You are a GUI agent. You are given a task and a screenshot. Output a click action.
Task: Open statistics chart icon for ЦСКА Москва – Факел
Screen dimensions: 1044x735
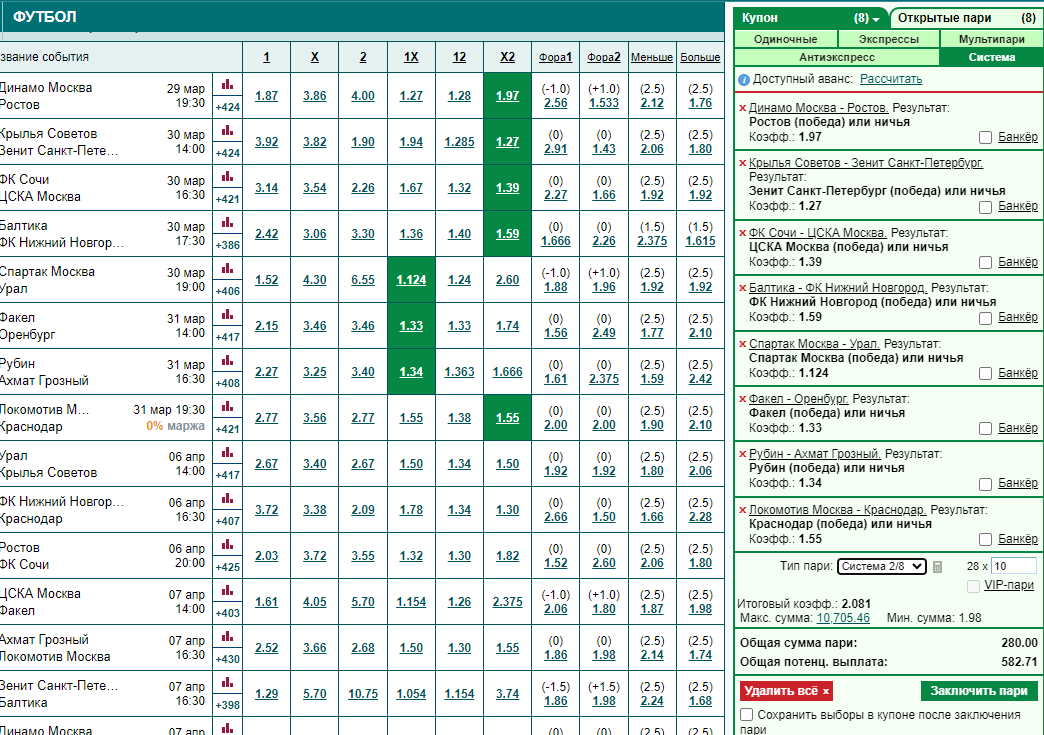228,590
